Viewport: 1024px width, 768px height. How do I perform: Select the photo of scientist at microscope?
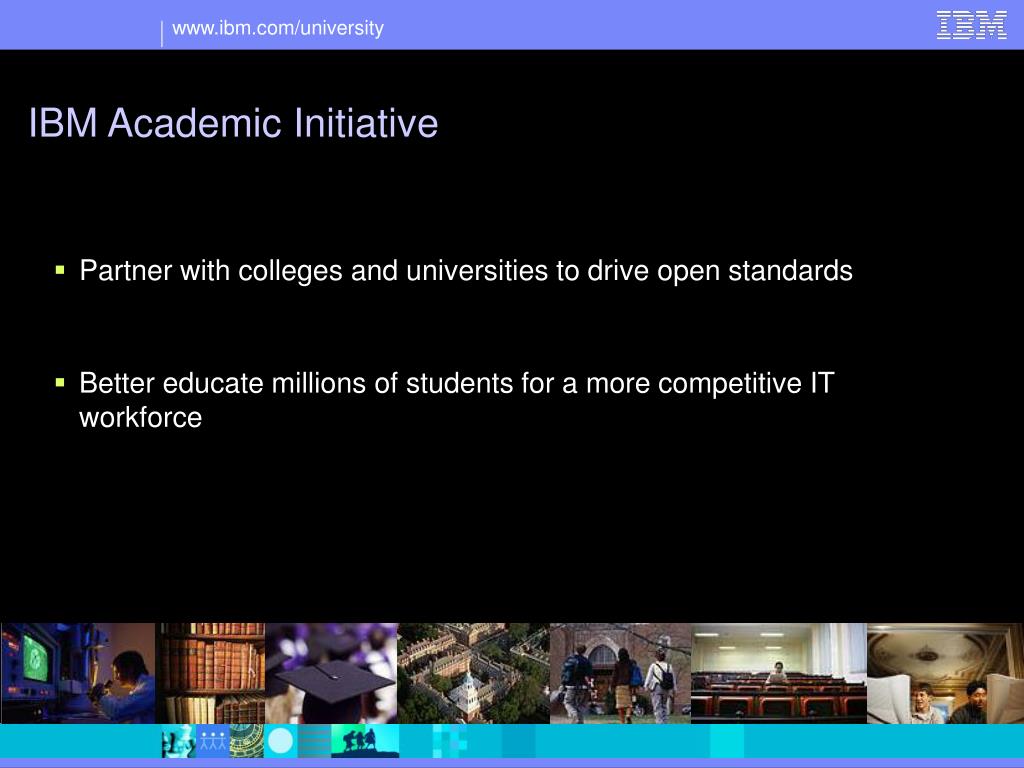pyautogui.click(x=78, y=673)
